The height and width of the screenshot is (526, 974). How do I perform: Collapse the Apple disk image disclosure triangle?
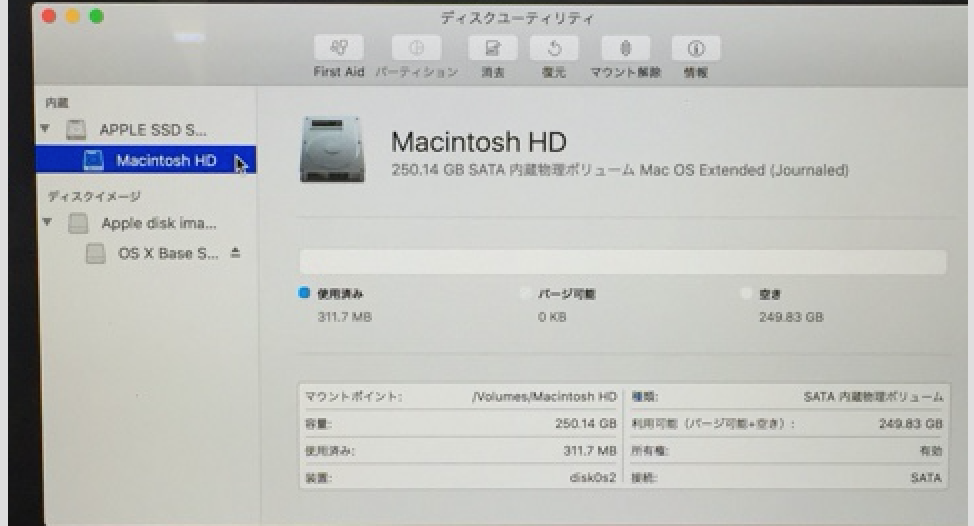pos(47,222)
